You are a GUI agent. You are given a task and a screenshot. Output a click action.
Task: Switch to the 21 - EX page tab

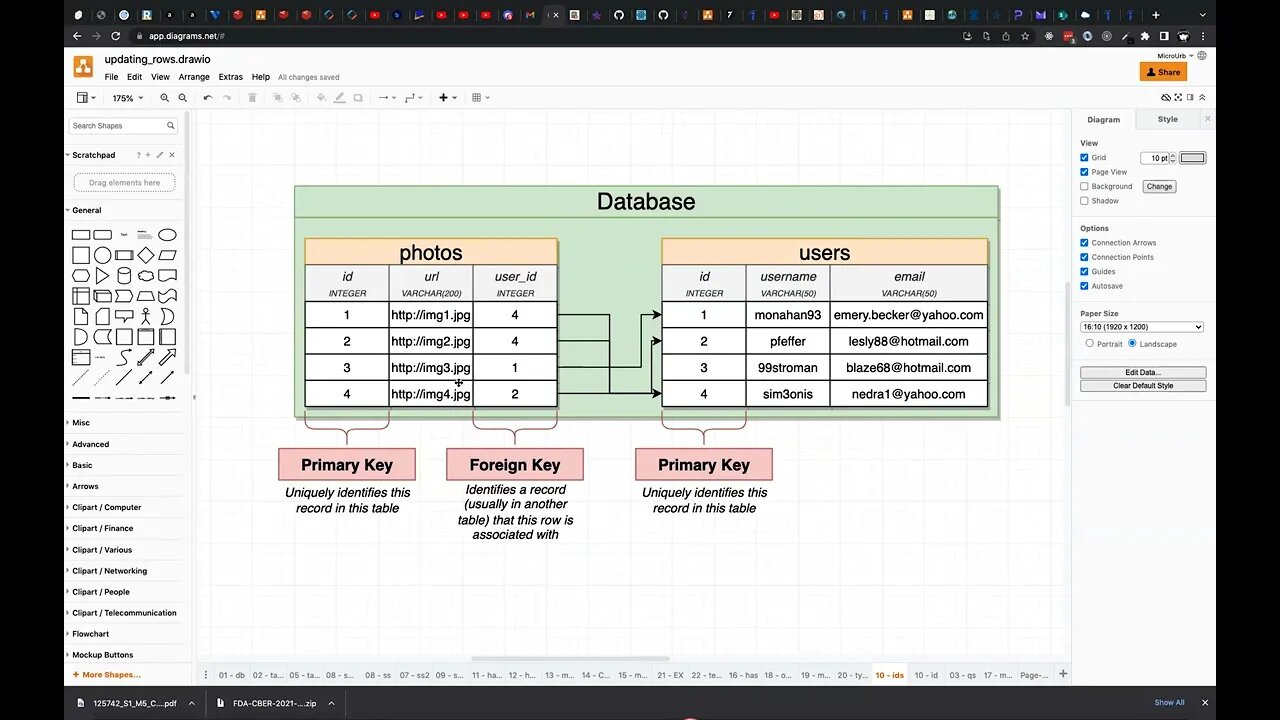tap(670, 675)
